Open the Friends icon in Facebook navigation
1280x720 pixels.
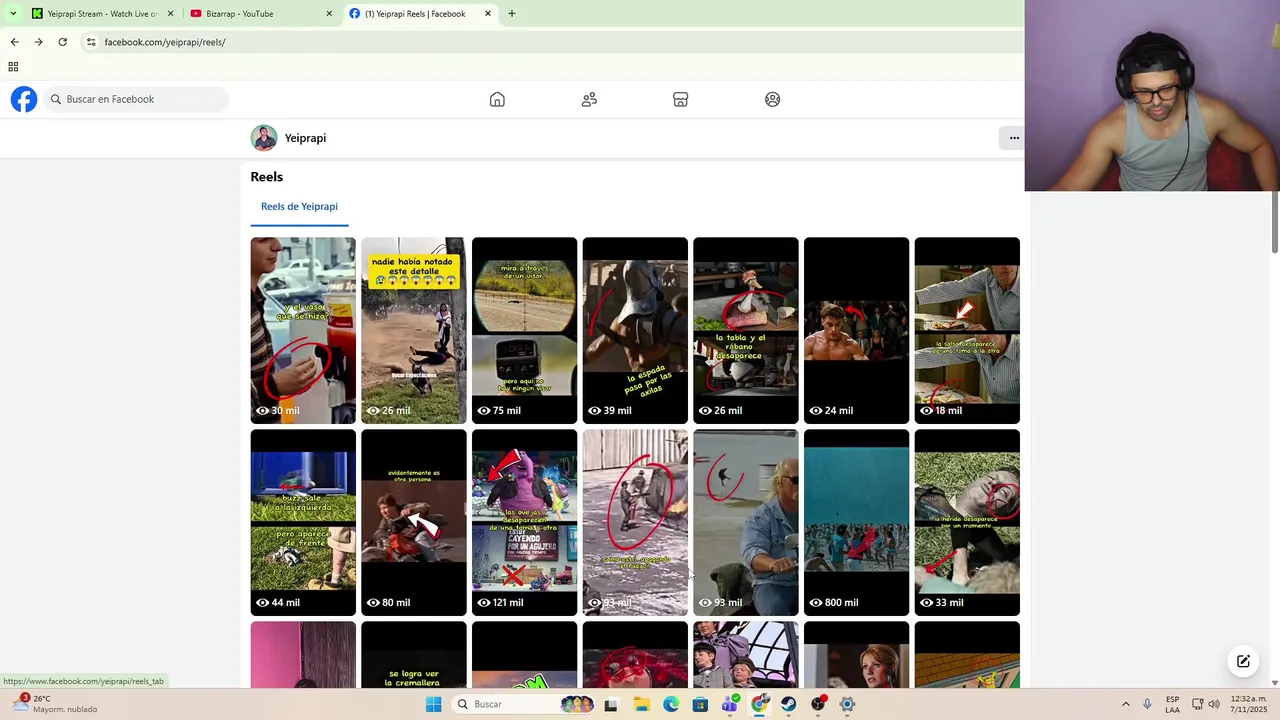tap(589, 99)
